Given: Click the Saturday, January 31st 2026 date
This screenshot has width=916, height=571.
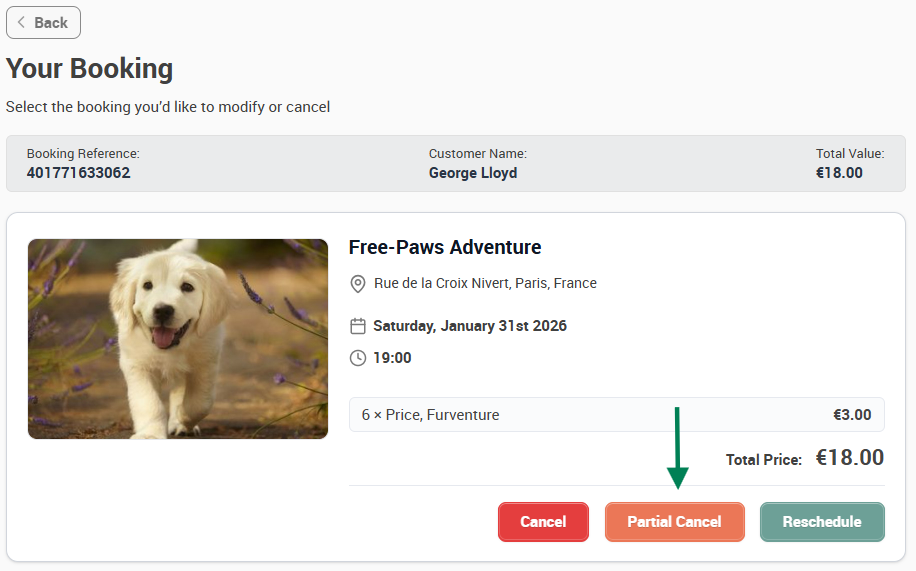Looking at the screenshot, I should [x=470, y=326].
